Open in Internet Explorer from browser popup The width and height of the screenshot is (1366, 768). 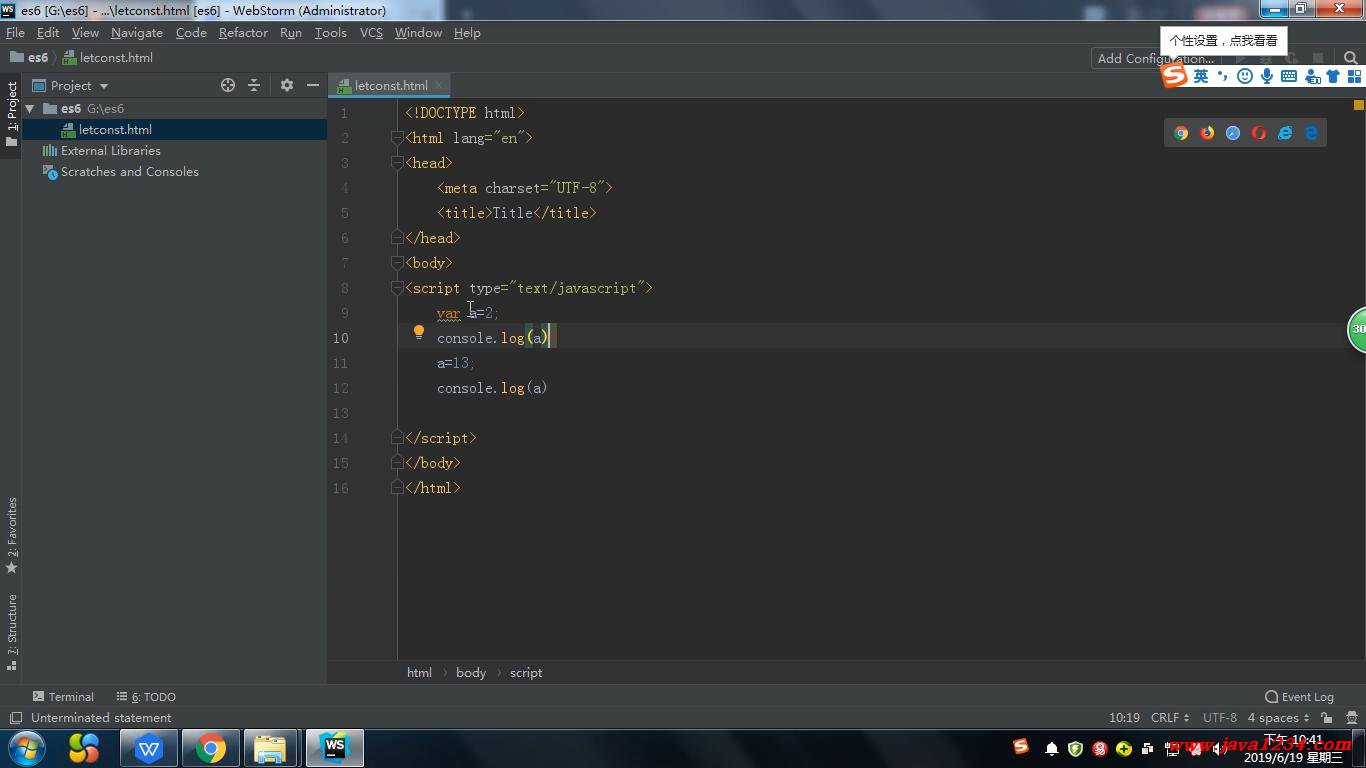[1285, 133]
